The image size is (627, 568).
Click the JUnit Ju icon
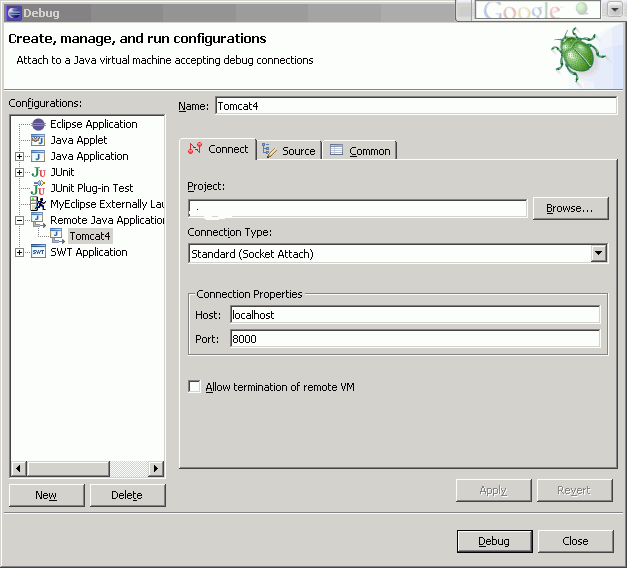pyautogui.click(x=38, y=172)
